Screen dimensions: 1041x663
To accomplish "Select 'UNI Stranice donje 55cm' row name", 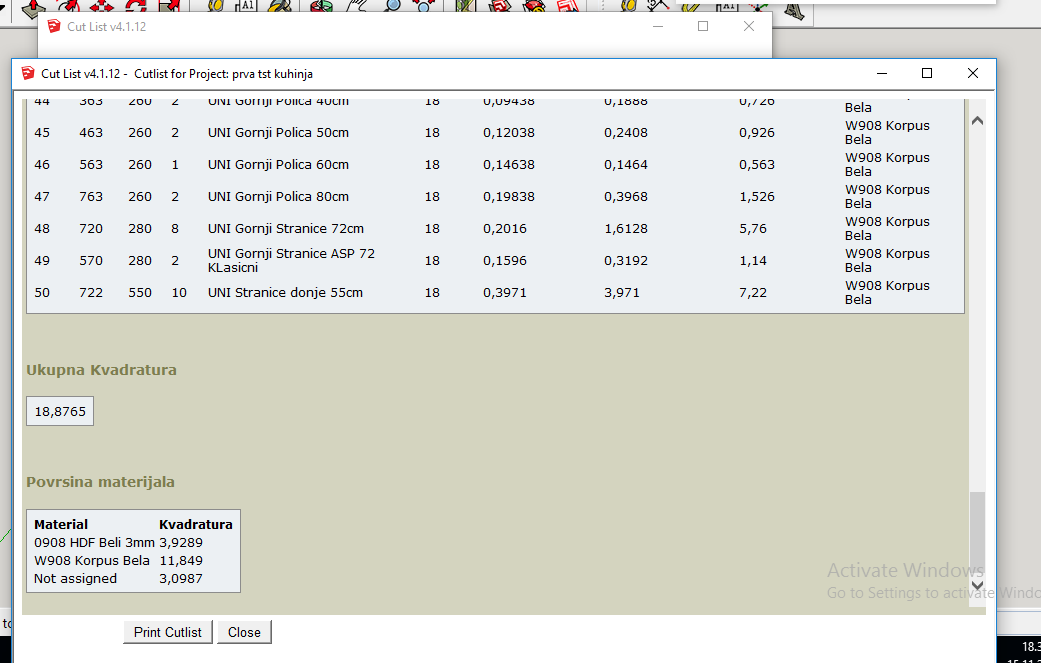I will tap(285, 293).
